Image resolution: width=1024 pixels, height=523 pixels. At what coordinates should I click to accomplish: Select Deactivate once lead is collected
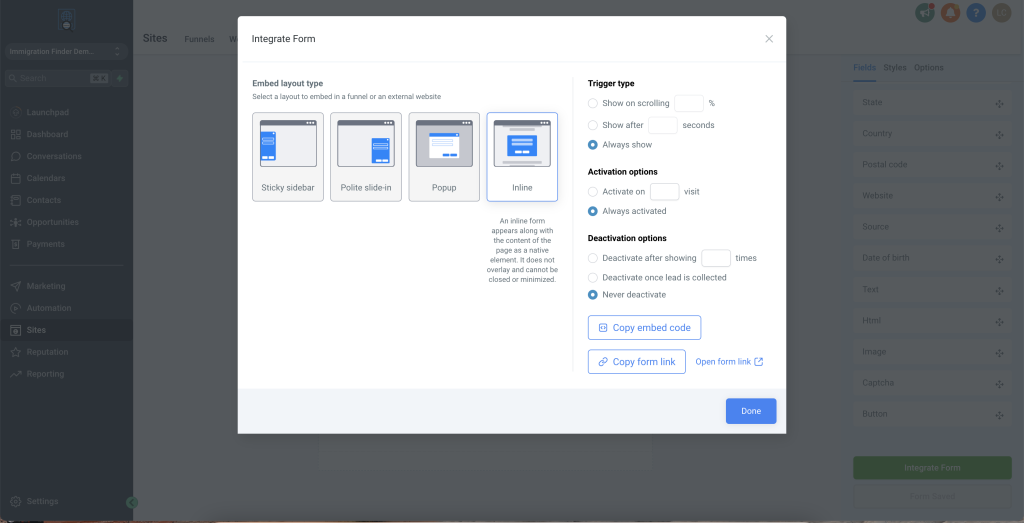(x=593, y=277)
